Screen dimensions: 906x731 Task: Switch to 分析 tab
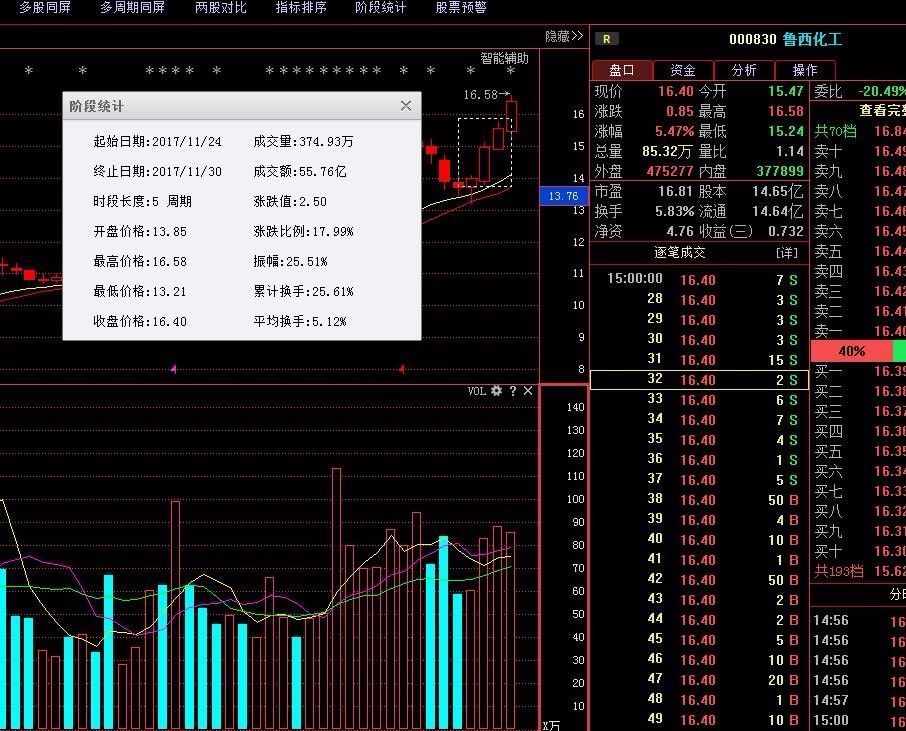(744, 70)
